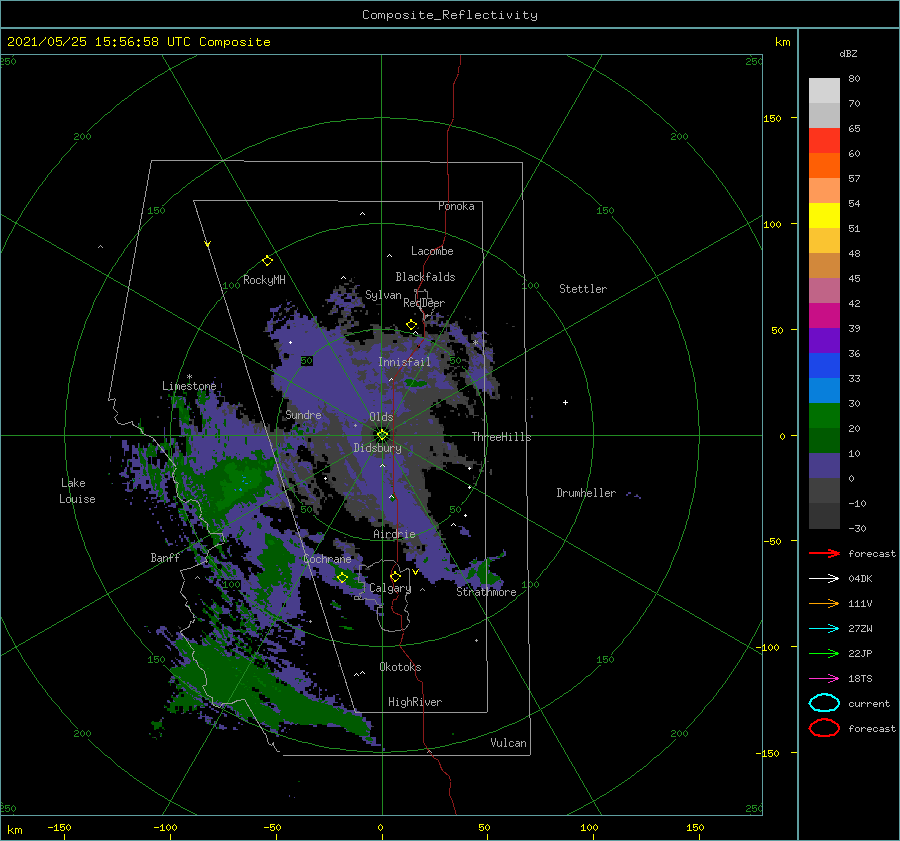This screenshot has height=841, width=900.
Task: Click the Blackfalds label
Action: 425,277
